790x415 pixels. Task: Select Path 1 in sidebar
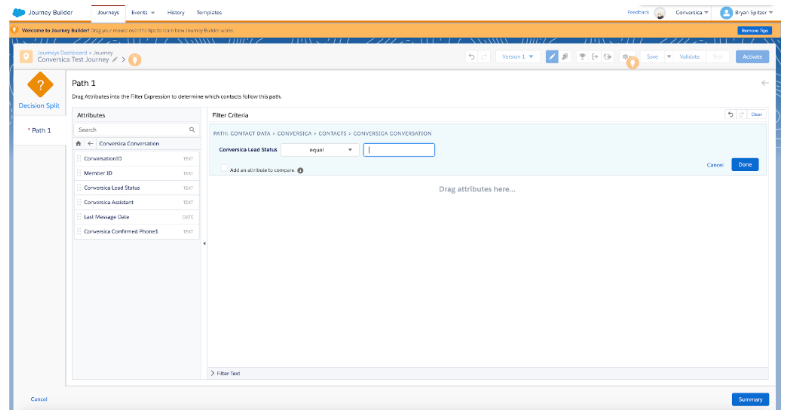(x=40, y=130)
